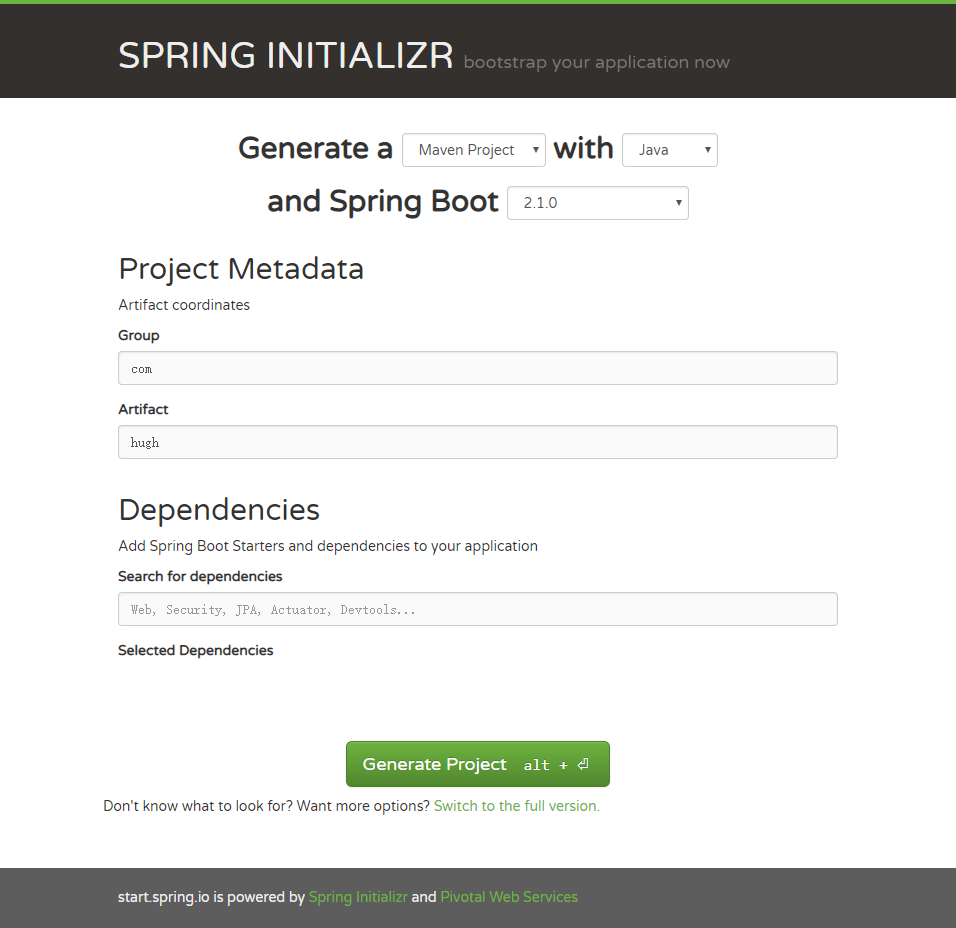
Task: Click the SPRING INITIALIZR header title
Action: 286,56
